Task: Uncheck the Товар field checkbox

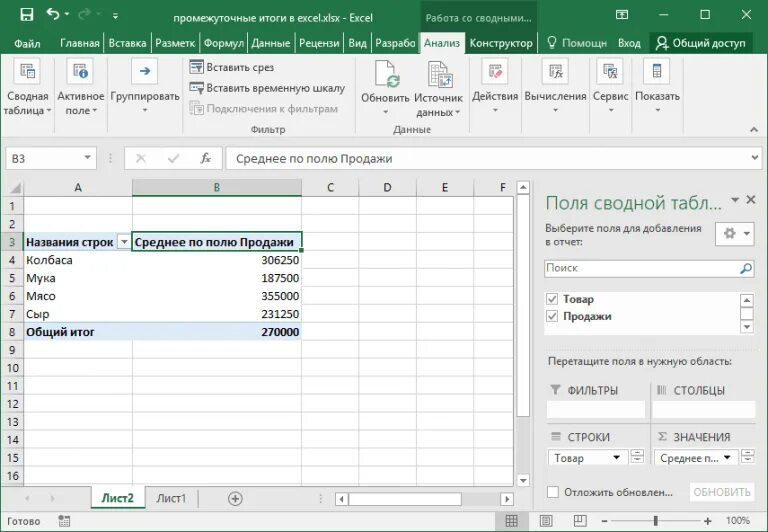Action: (x=552, y=299)
